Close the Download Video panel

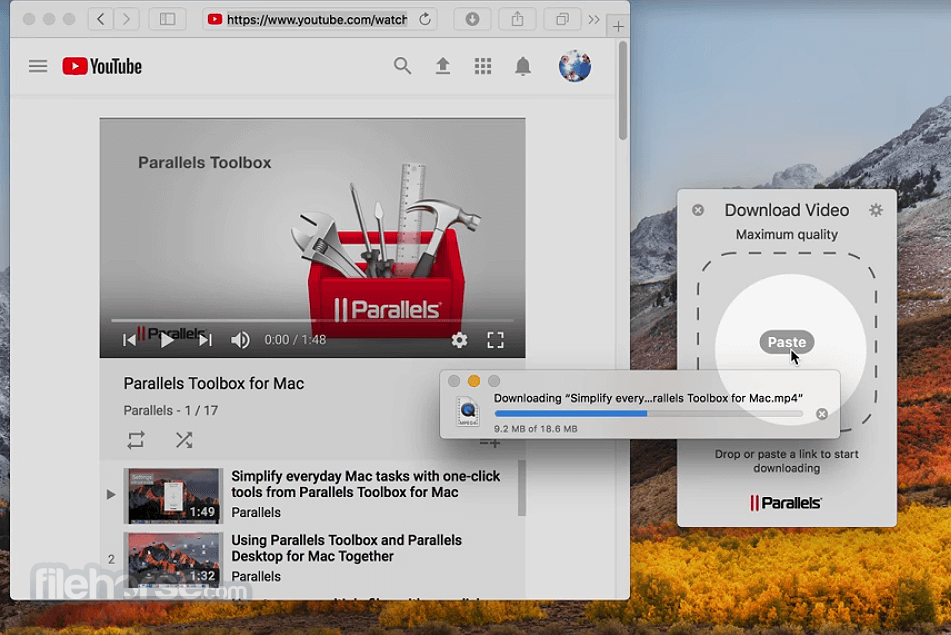click(698, 210)
